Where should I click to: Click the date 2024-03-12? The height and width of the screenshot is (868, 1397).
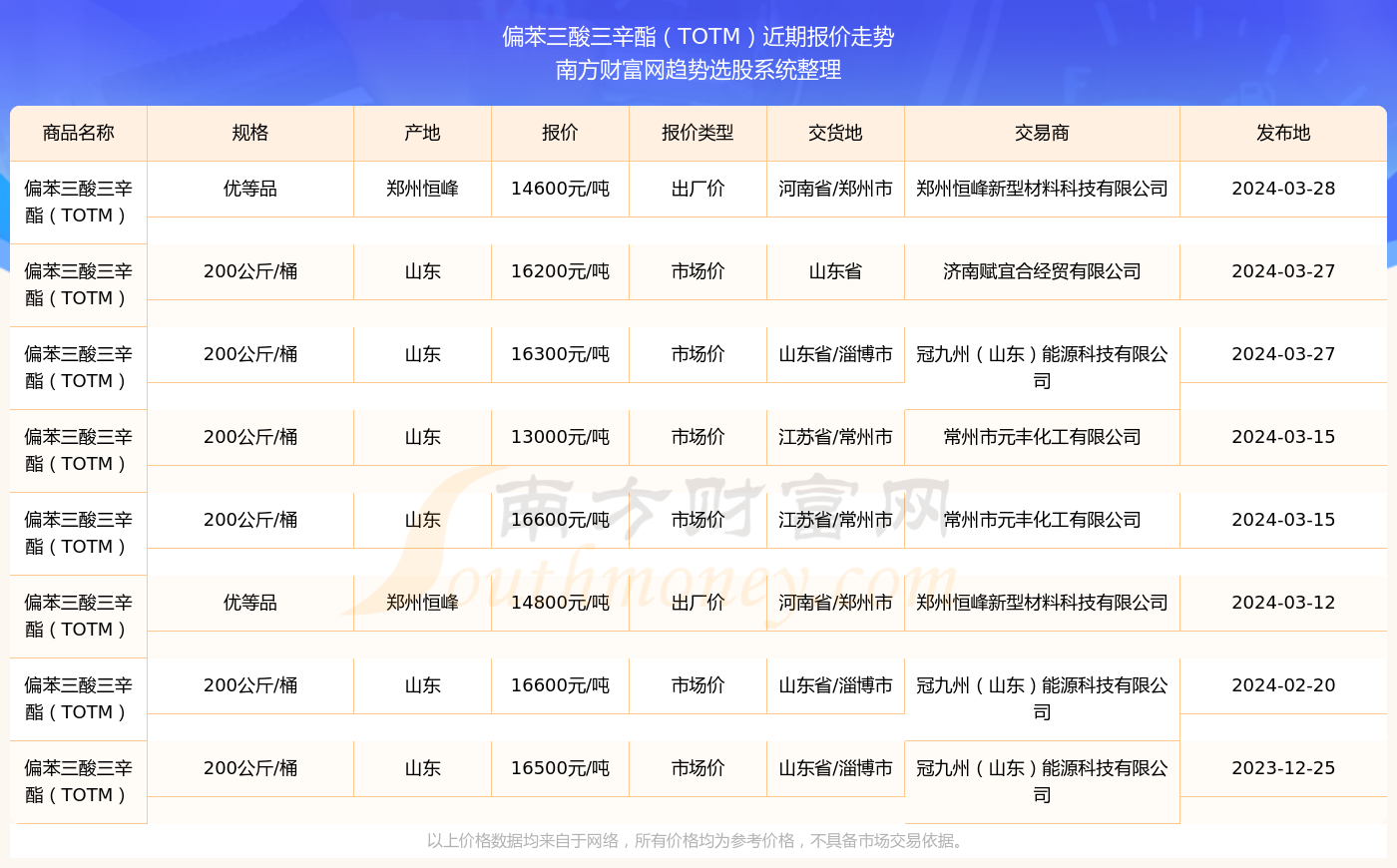point(1283,603)
